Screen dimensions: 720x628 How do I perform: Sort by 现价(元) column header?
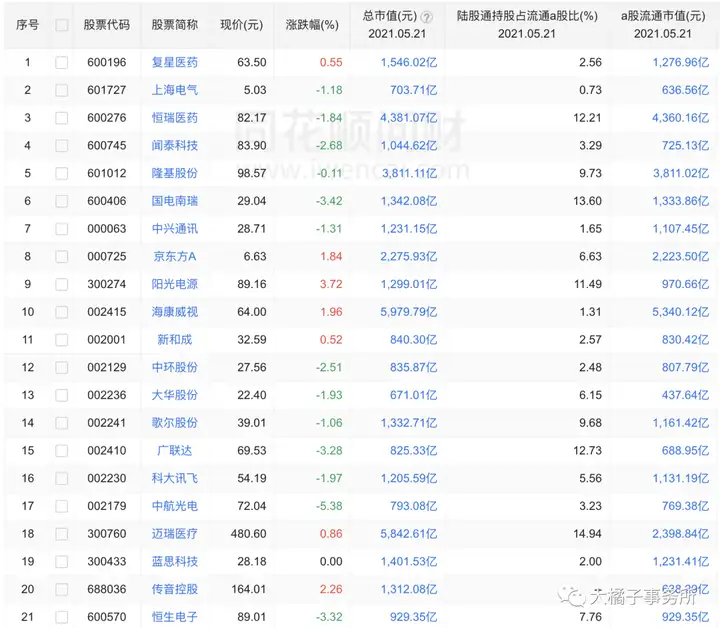pos(242,25)
